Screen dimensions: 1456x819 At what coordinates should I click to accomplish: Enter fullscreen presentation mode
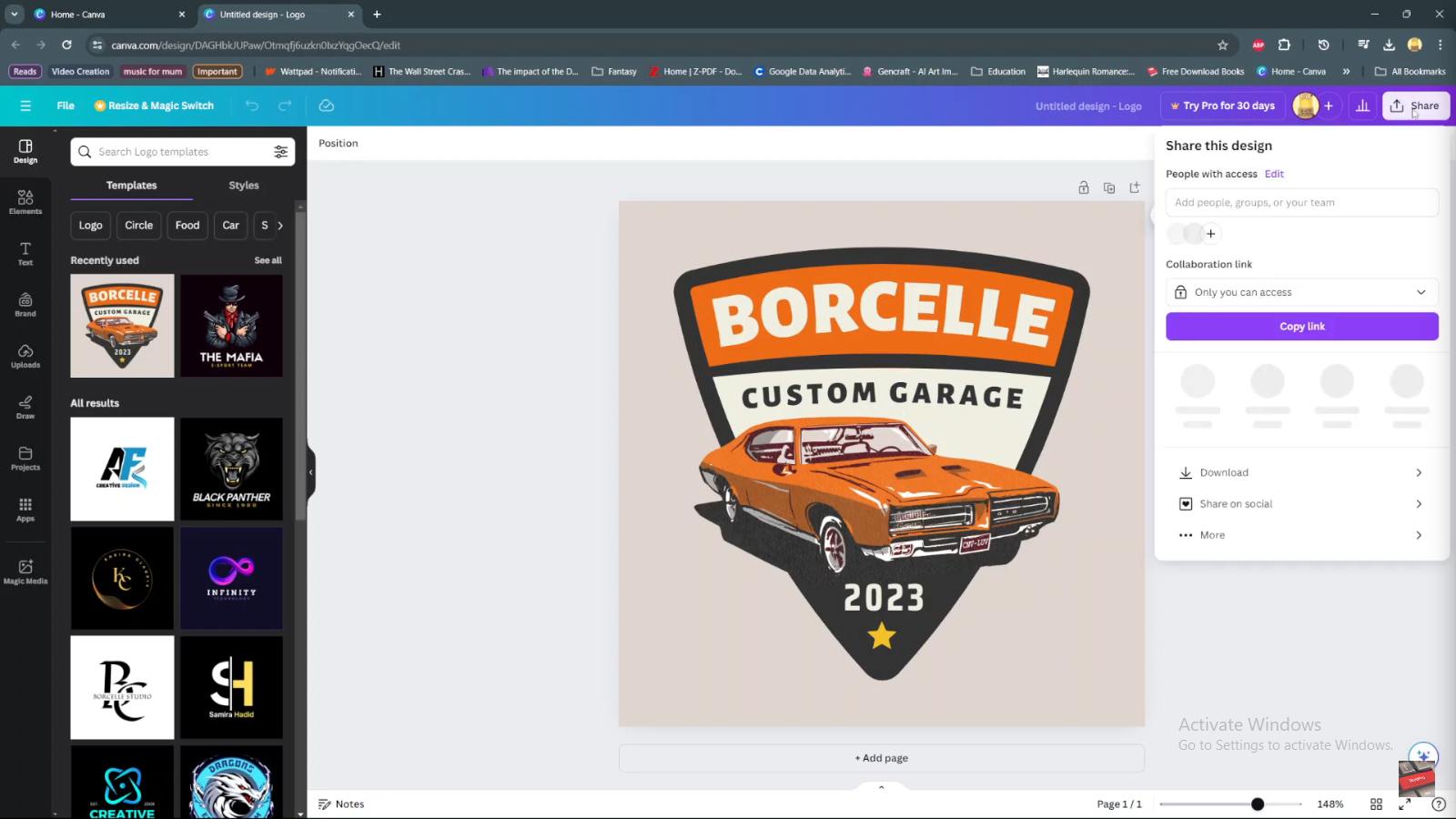point(1405,804)
